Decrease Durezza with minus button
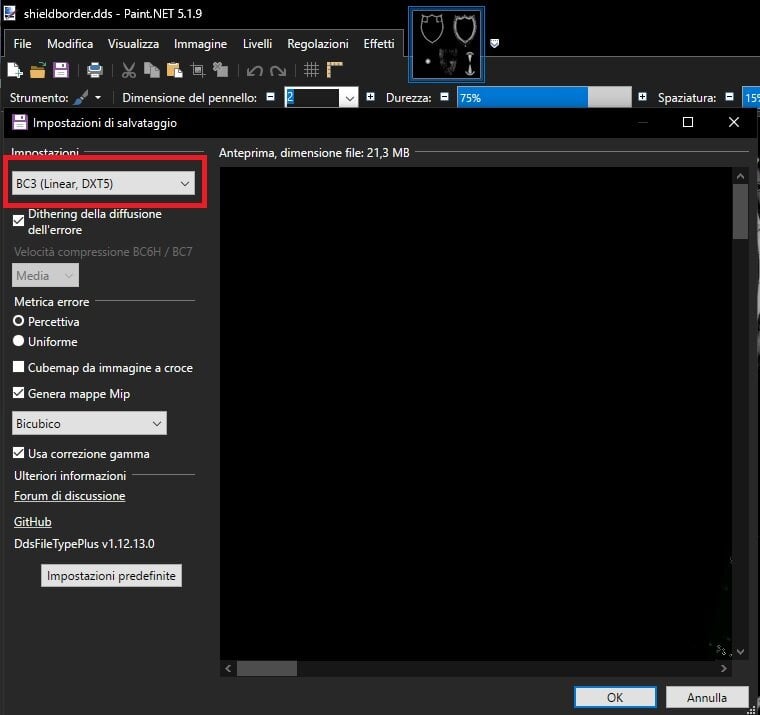This screenshot has width=760, height=715. tap(444, 97)
